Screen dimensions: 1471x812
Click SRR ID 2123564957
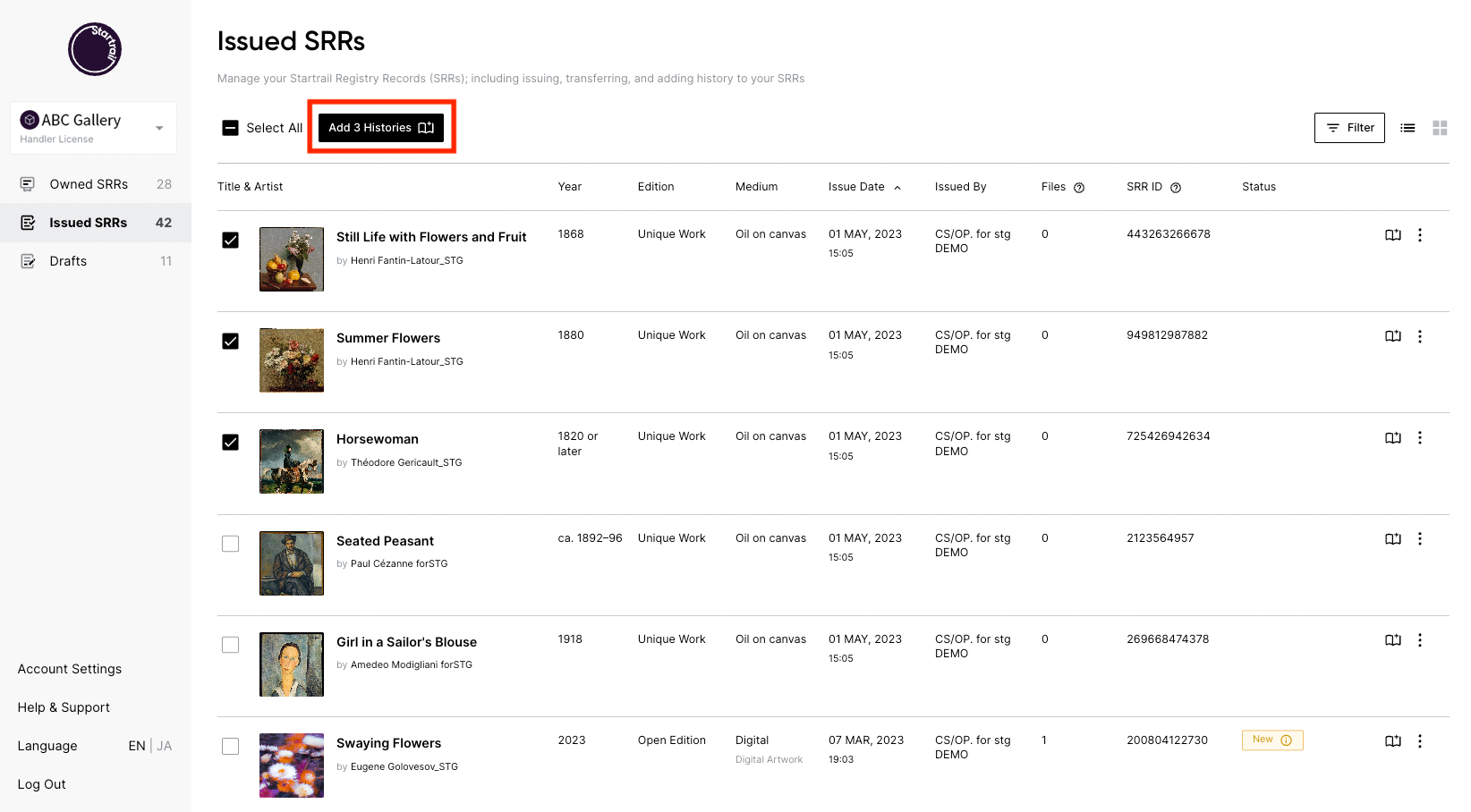coord(1161,538)
